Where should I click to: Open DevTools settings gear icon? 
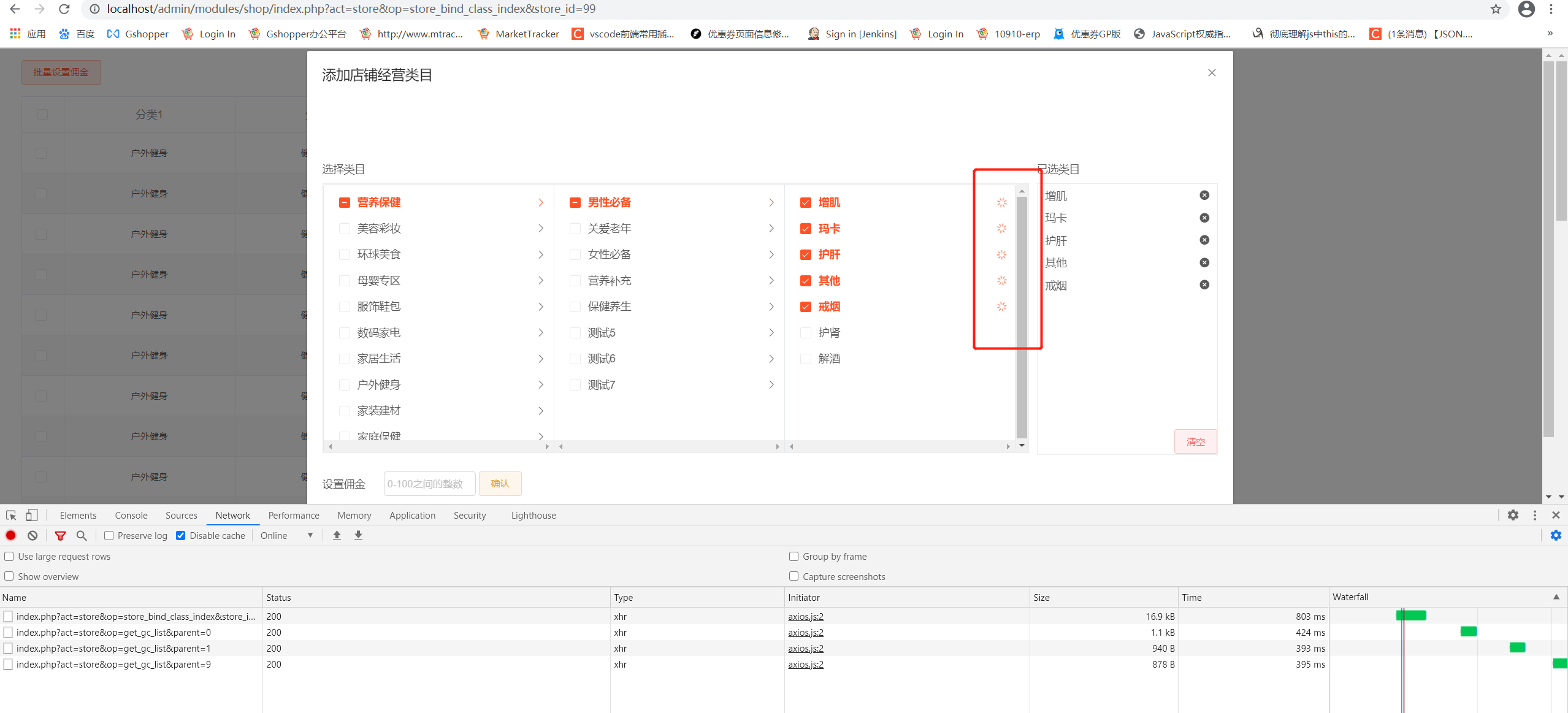coord(1513,516)
